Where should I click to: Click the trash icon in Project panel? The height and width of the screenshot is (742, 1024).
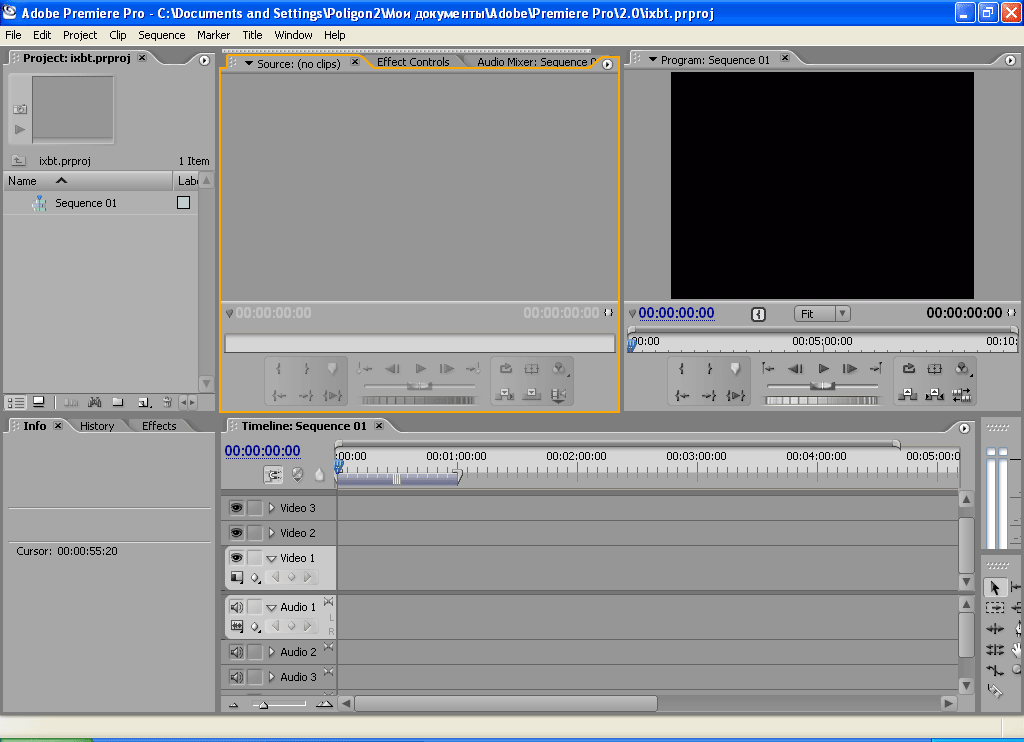click(167, 402)
